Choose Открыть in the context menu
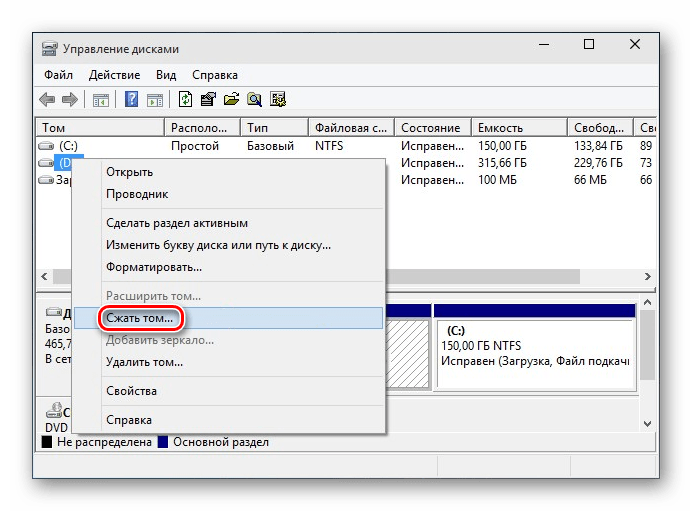Image resolution: width=693 pixels, height=511 pixels. [228, 172]
